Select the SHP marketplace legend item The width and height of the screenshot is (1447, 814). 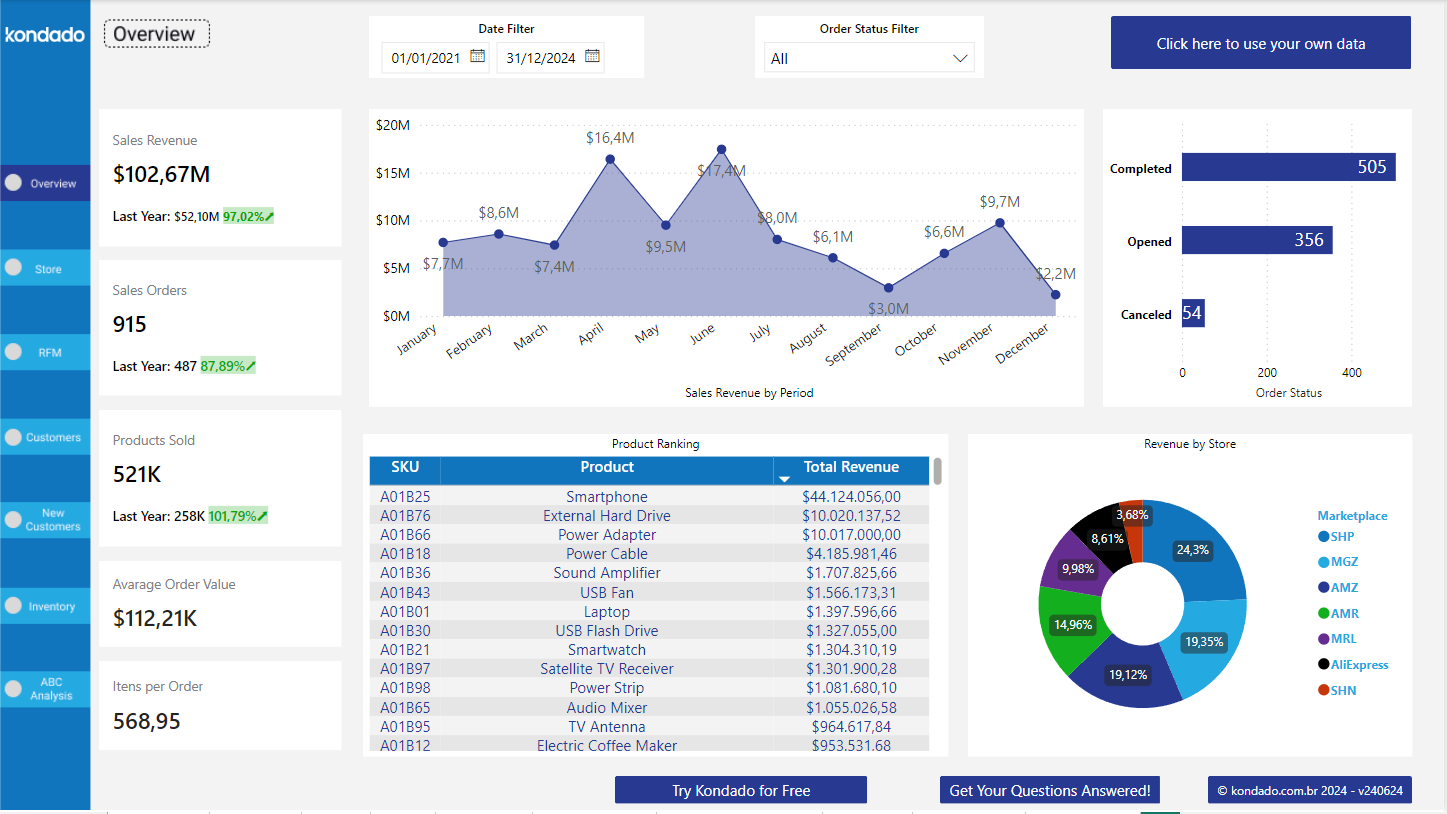1338,536
